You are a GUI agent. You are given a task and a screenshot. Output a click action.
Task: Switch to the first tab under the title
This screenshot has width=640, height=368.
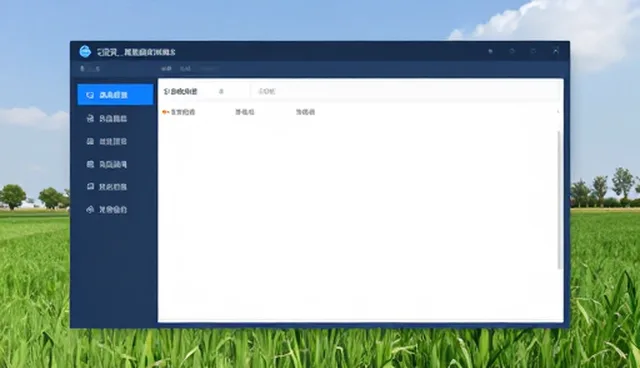166,69
